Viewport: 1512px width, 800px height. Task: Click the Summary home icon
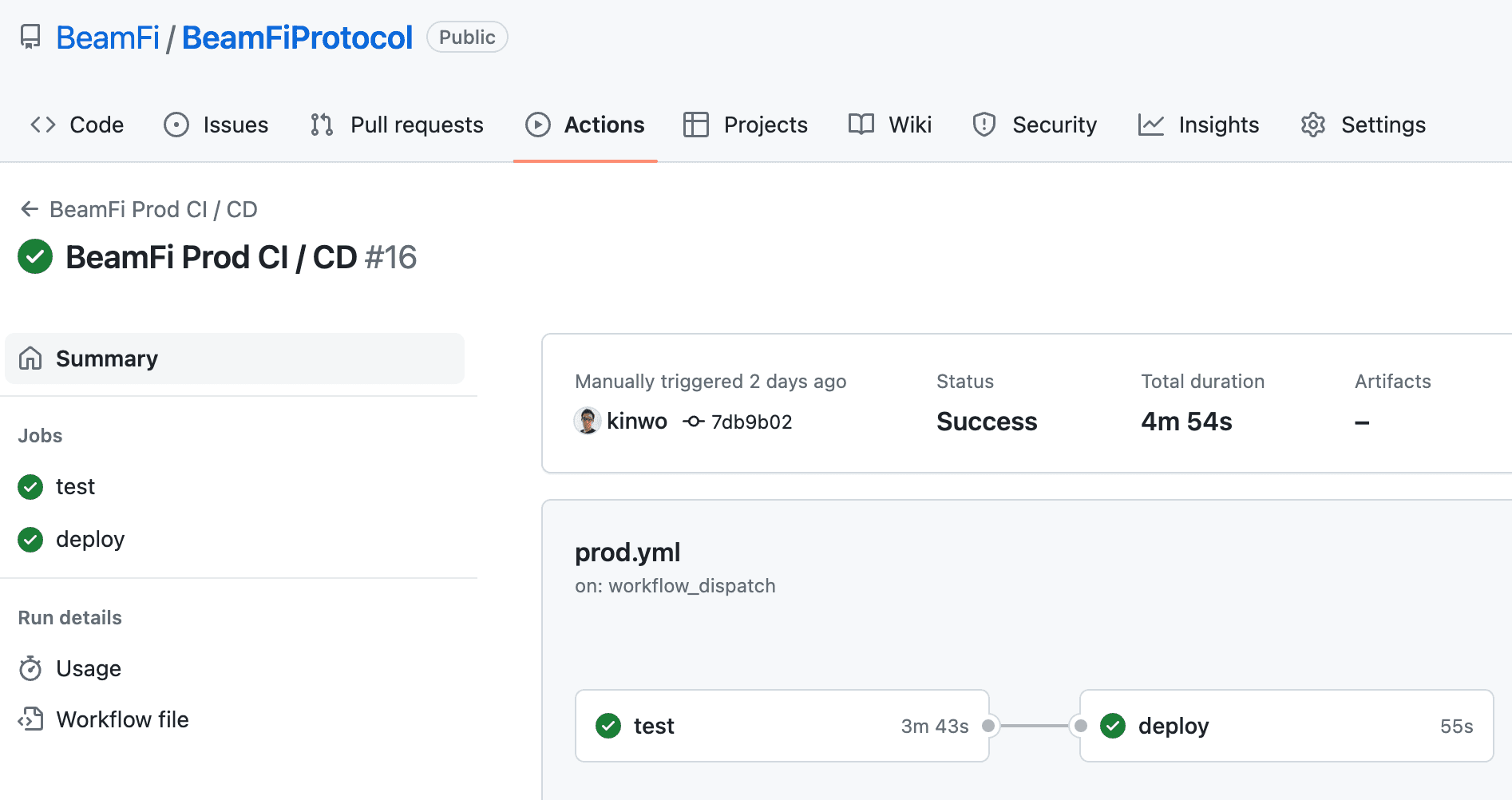[x=30, y=358]
